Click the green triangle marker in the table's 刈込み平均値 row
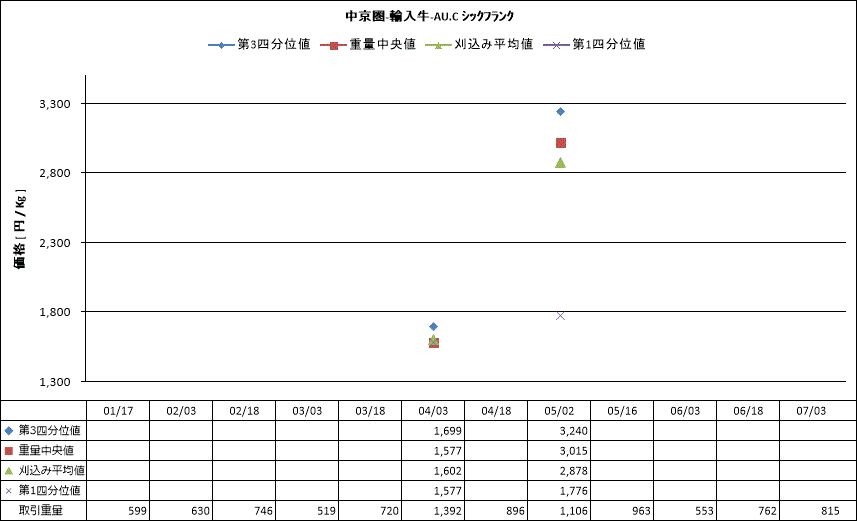Screen dimensions: 857x521 point(8,471)
